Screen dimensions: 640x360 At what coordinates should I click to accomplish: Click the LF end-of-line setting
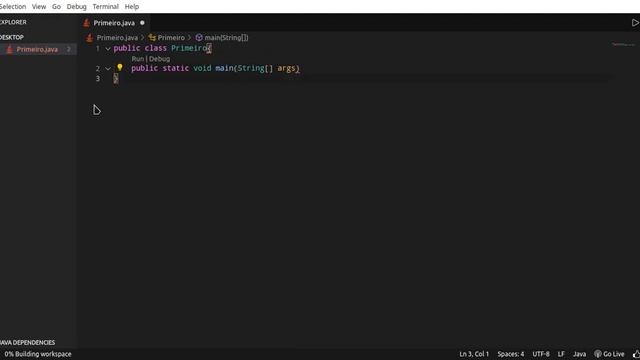point(561,354)
